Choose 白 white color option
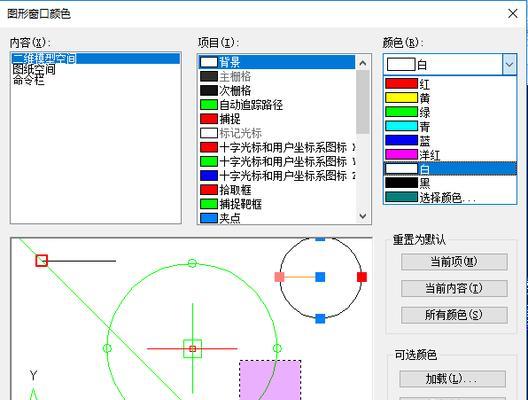The width and height of the screenshot is (528, 400). (450, 169)
